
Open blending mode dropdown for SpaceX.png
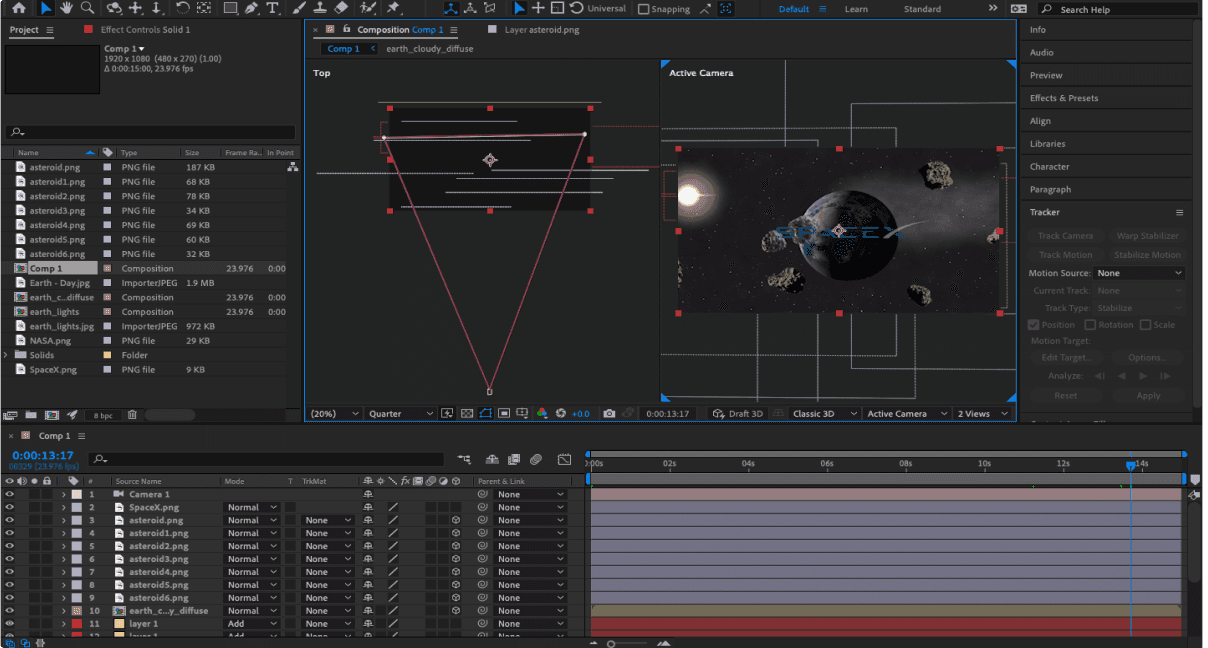point(252,507)
